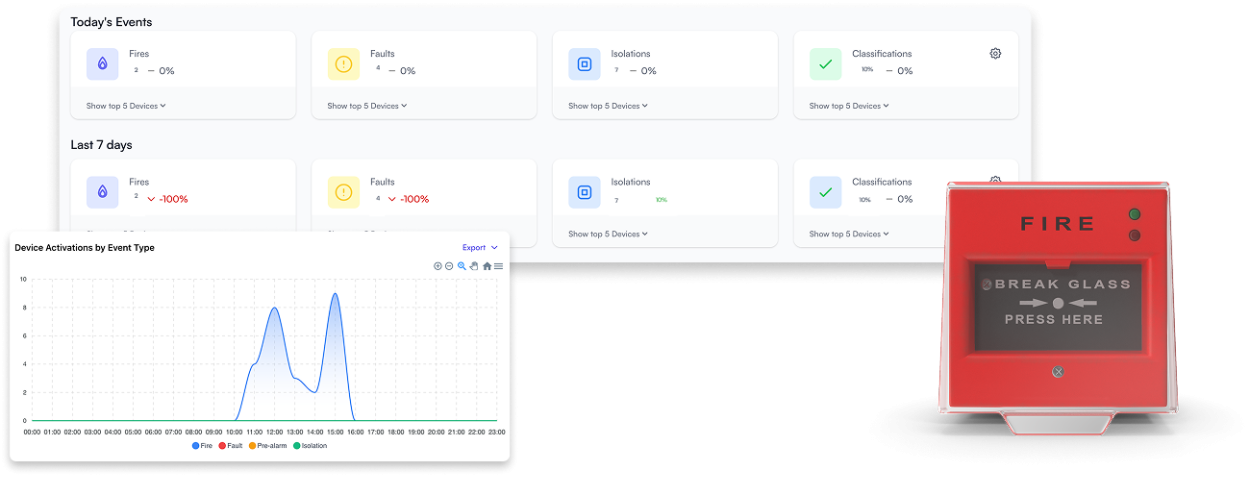Expand top 5 devices under Today's Fires
The height and width of the screenshot is (495, 1250).
[x=126, y=106]
